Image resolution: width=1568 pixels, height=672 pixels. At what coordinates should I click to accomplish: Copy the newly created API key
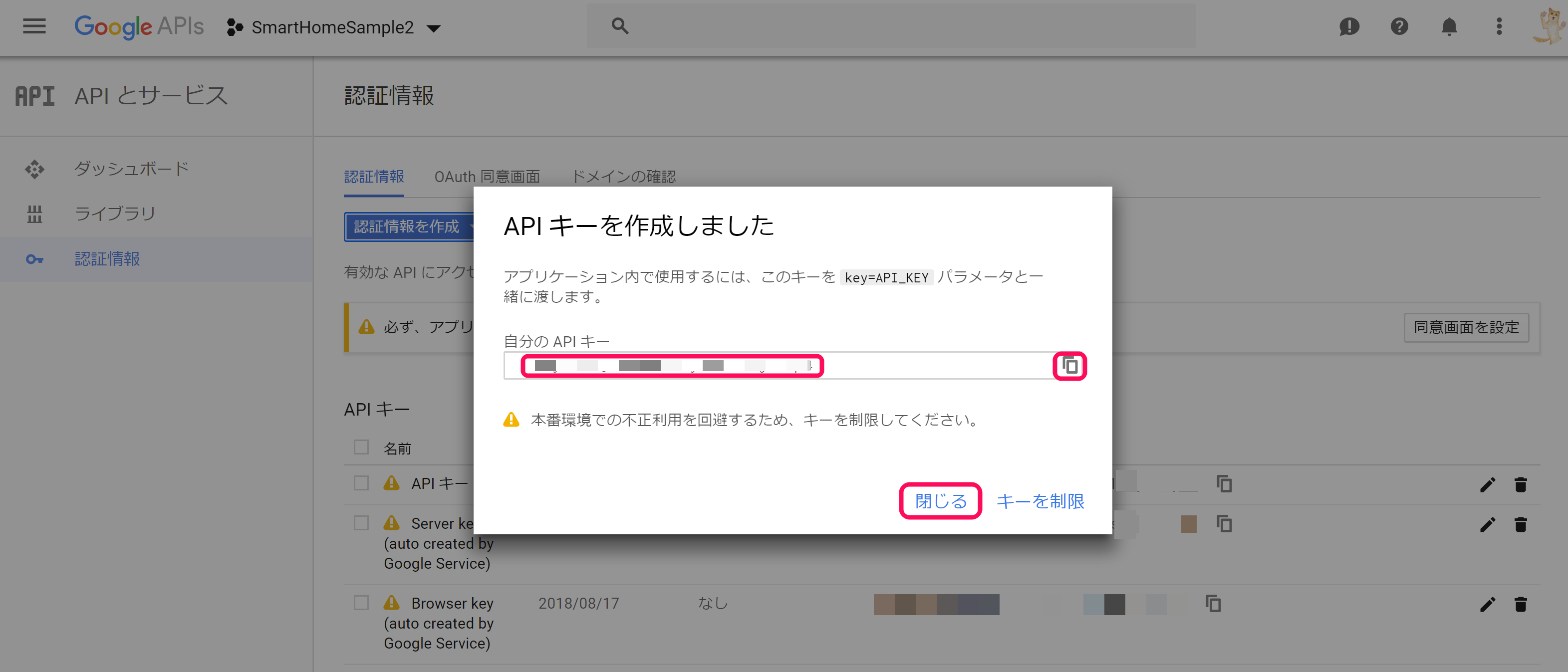1069,366
